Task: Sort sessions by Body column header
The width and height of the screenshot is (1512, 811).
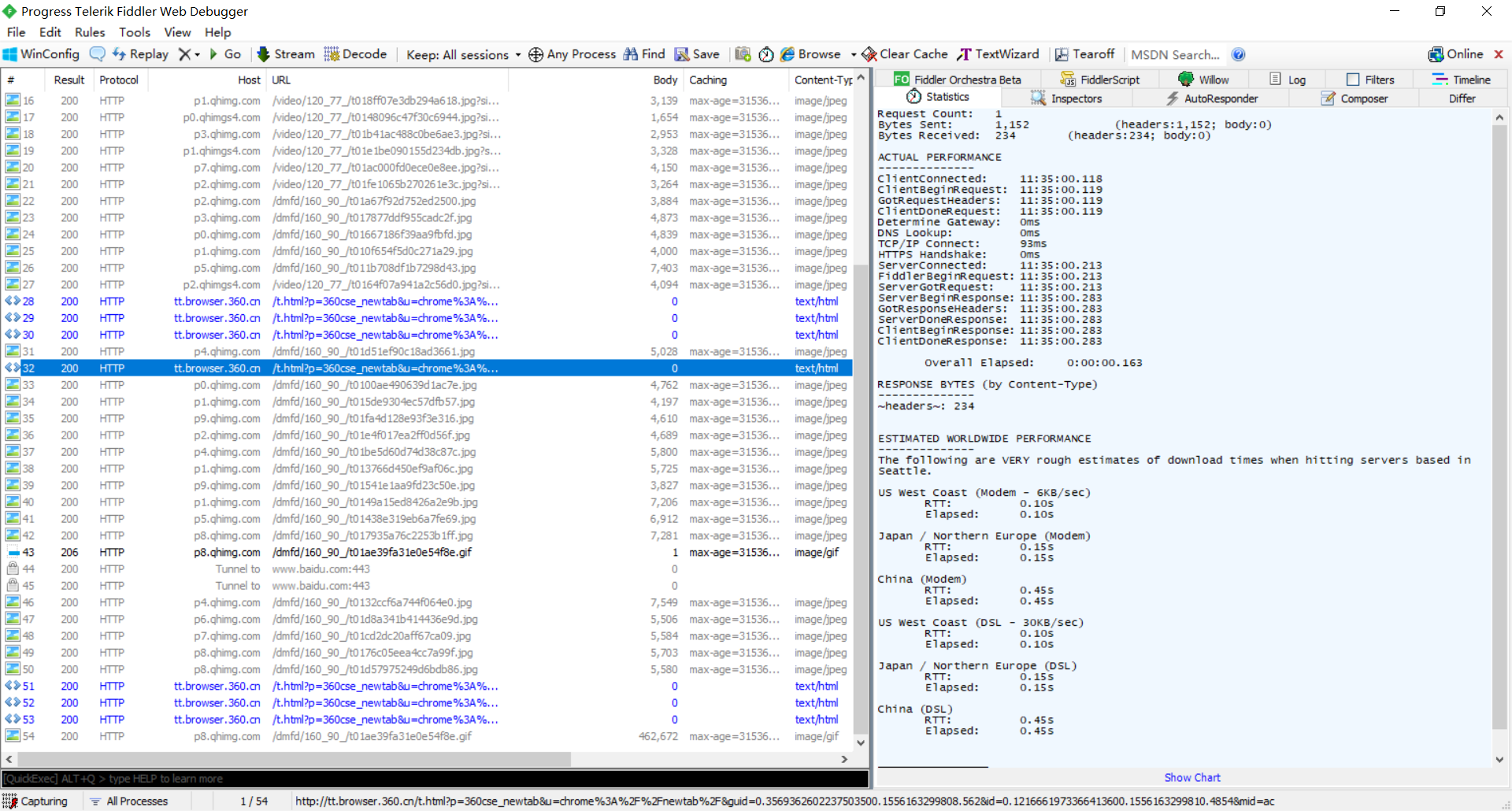Action: [595, 80]
